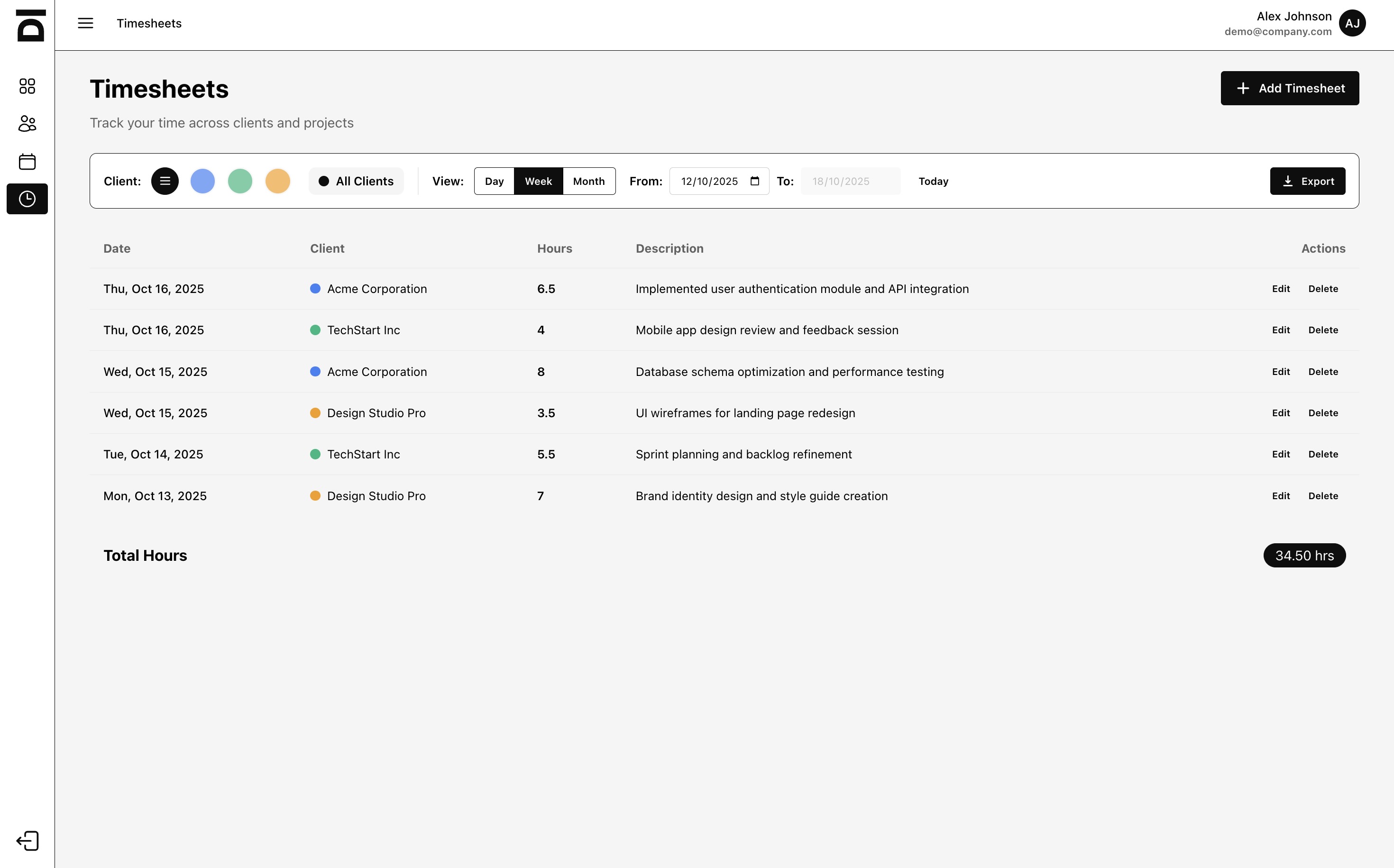The height and width of the screenshot is (868, 1394).
Task: Open the dashboard grid icon in sidebar
Action: pos(27,86)
